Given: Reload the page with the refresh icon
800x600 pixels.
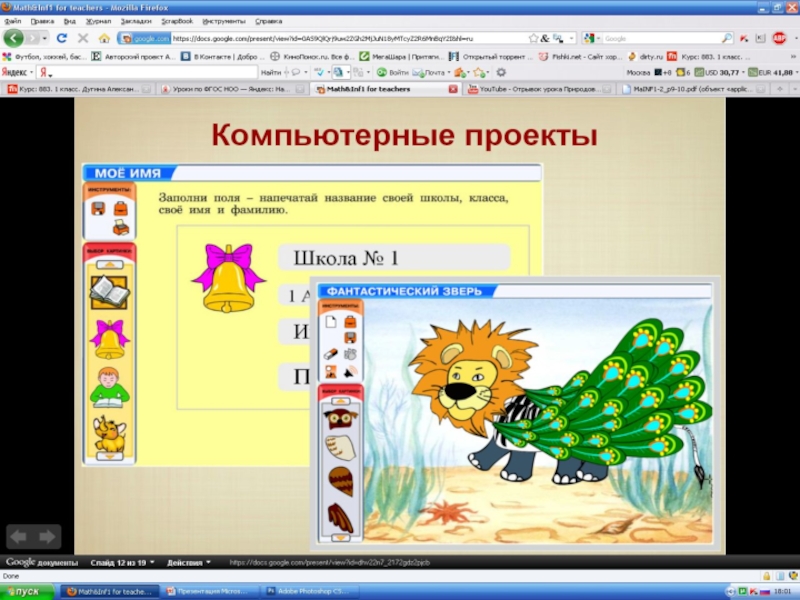Looking at the screenshot, I should (62, 38).
